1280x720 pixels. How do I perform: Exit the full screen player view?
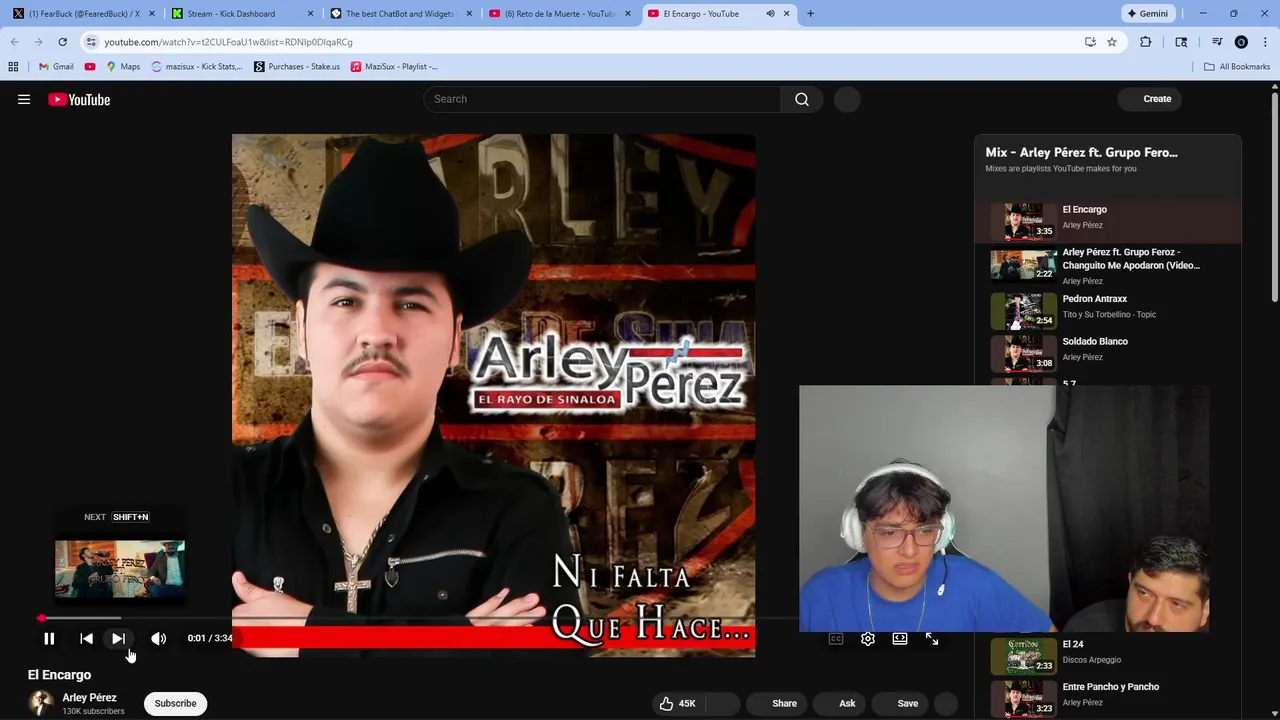pyautogui.click(x=932, y=638)
